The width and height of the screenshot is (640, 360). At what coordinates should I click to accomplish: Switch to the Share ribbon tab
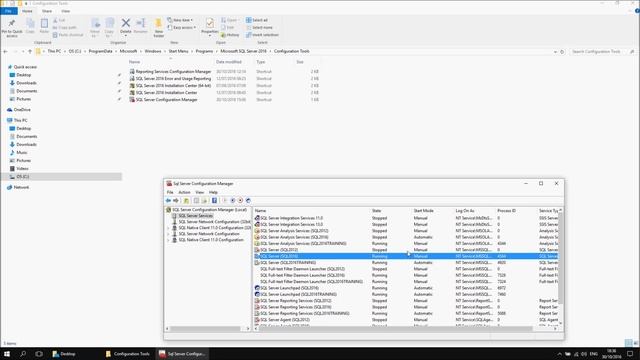pos(47,11)
